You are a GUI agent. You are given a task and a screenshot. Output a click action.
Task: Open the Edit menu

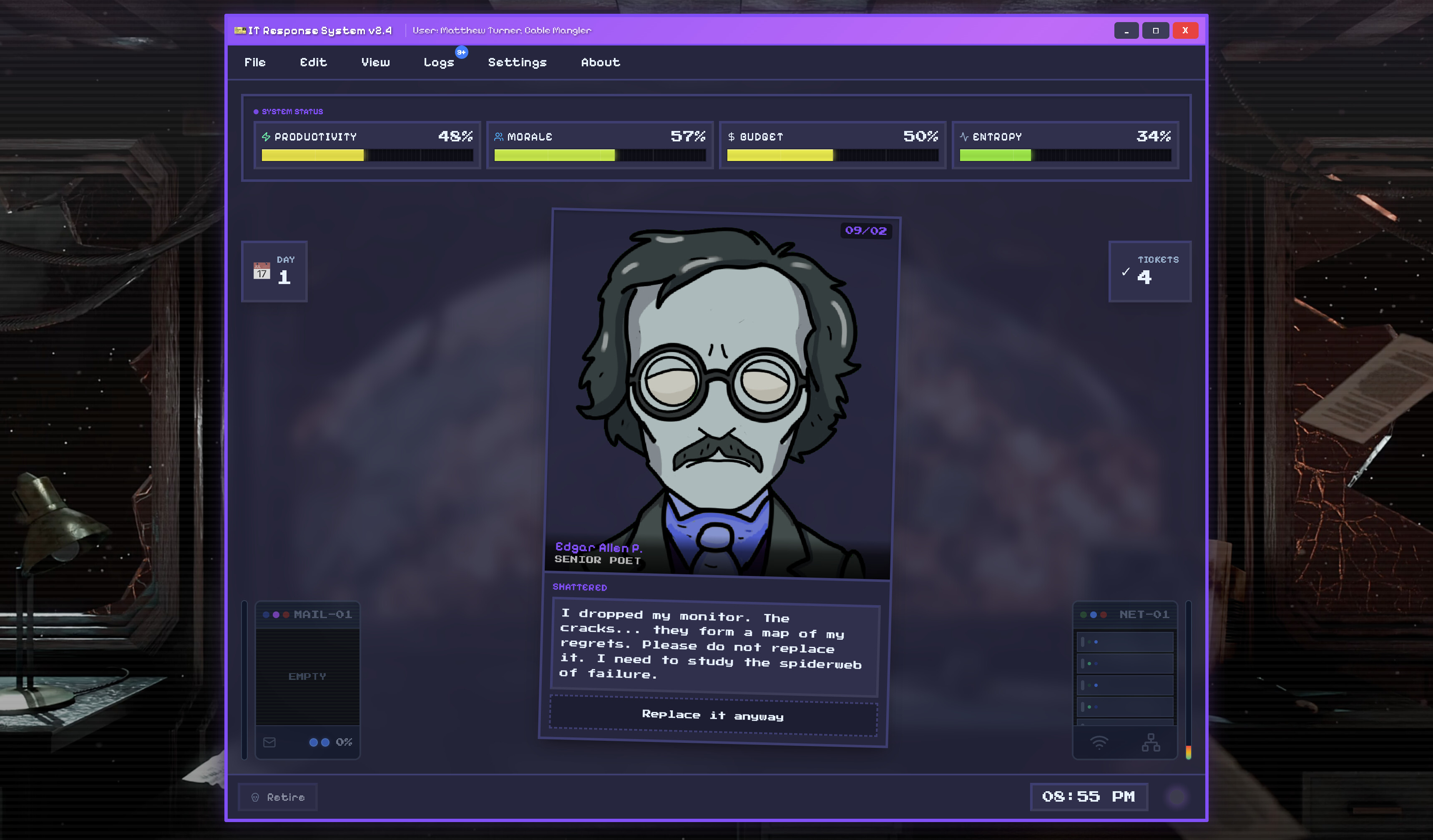313,62
